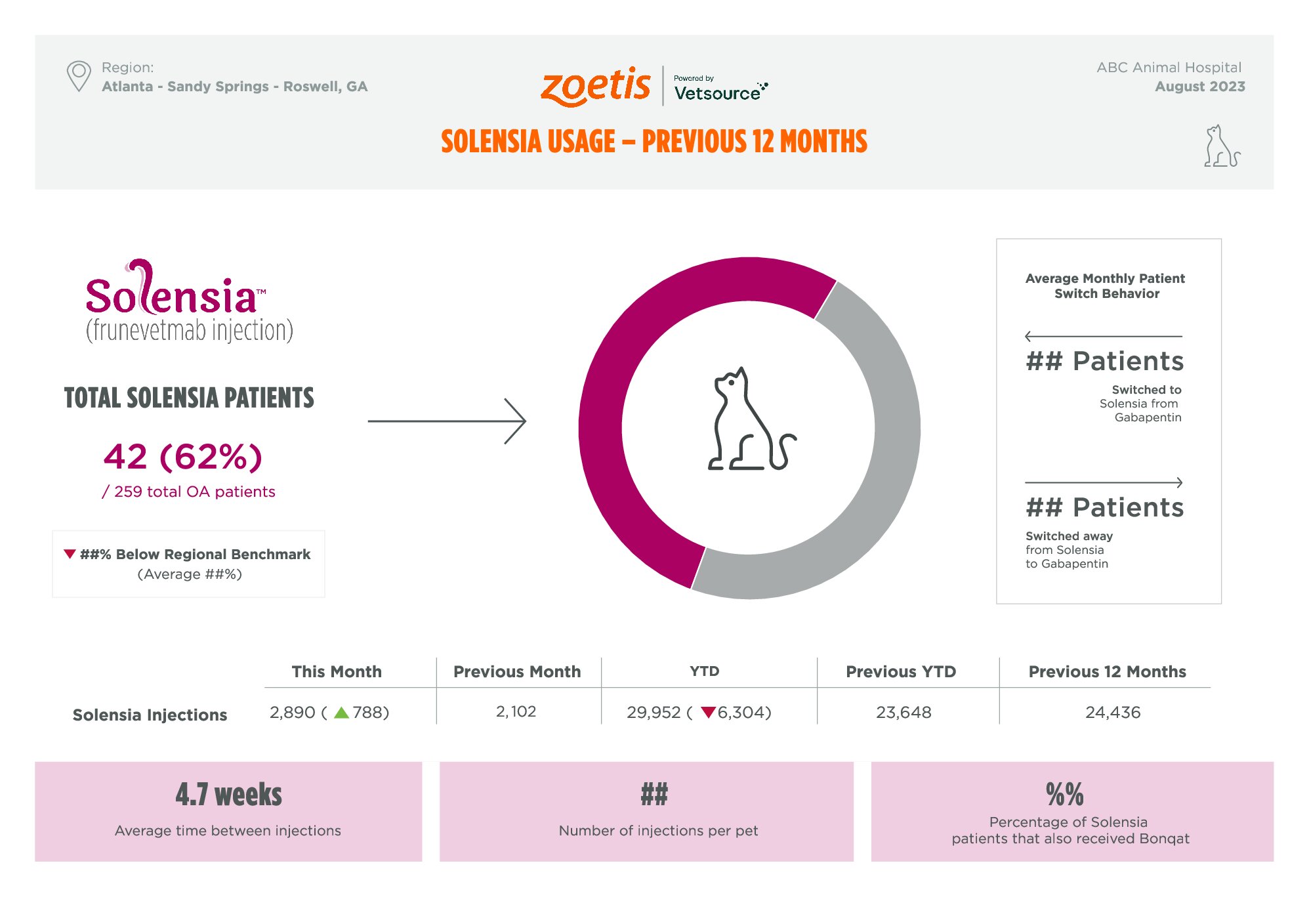Click the Bonqat percentage card
Screen dimensions: 1309x924
point(1072,812)
